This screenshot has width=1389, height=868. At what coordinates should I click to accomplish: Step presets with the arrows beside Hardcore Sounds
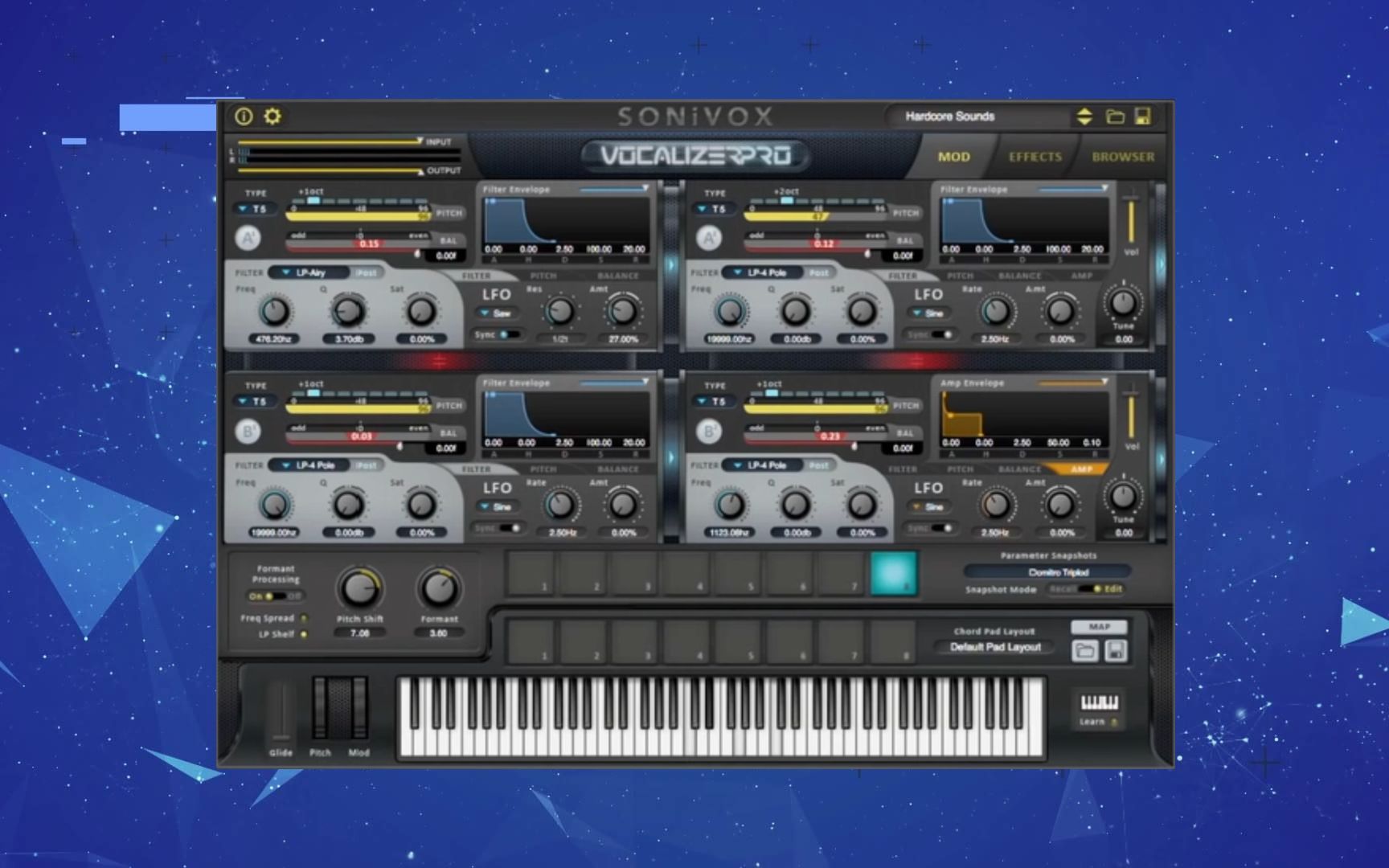click(x=1084, y=117)
